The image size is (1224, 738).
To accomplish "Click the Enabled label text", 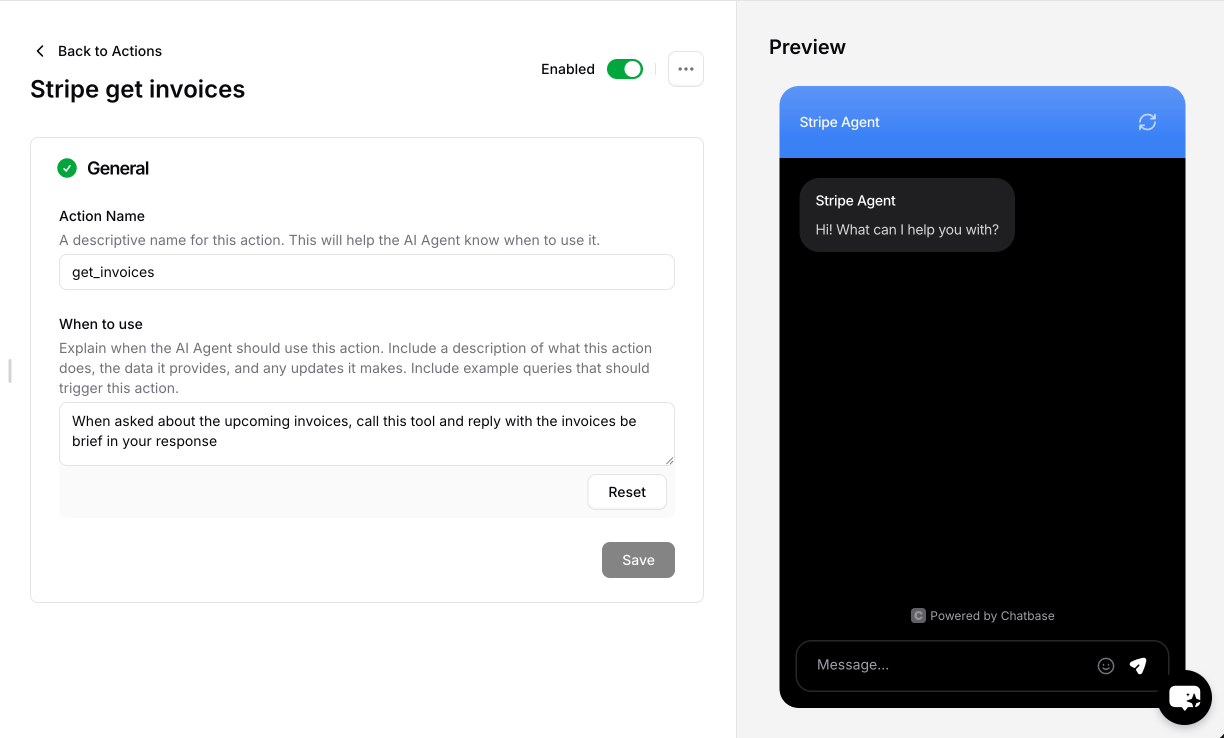I will (x=568, y=69).
